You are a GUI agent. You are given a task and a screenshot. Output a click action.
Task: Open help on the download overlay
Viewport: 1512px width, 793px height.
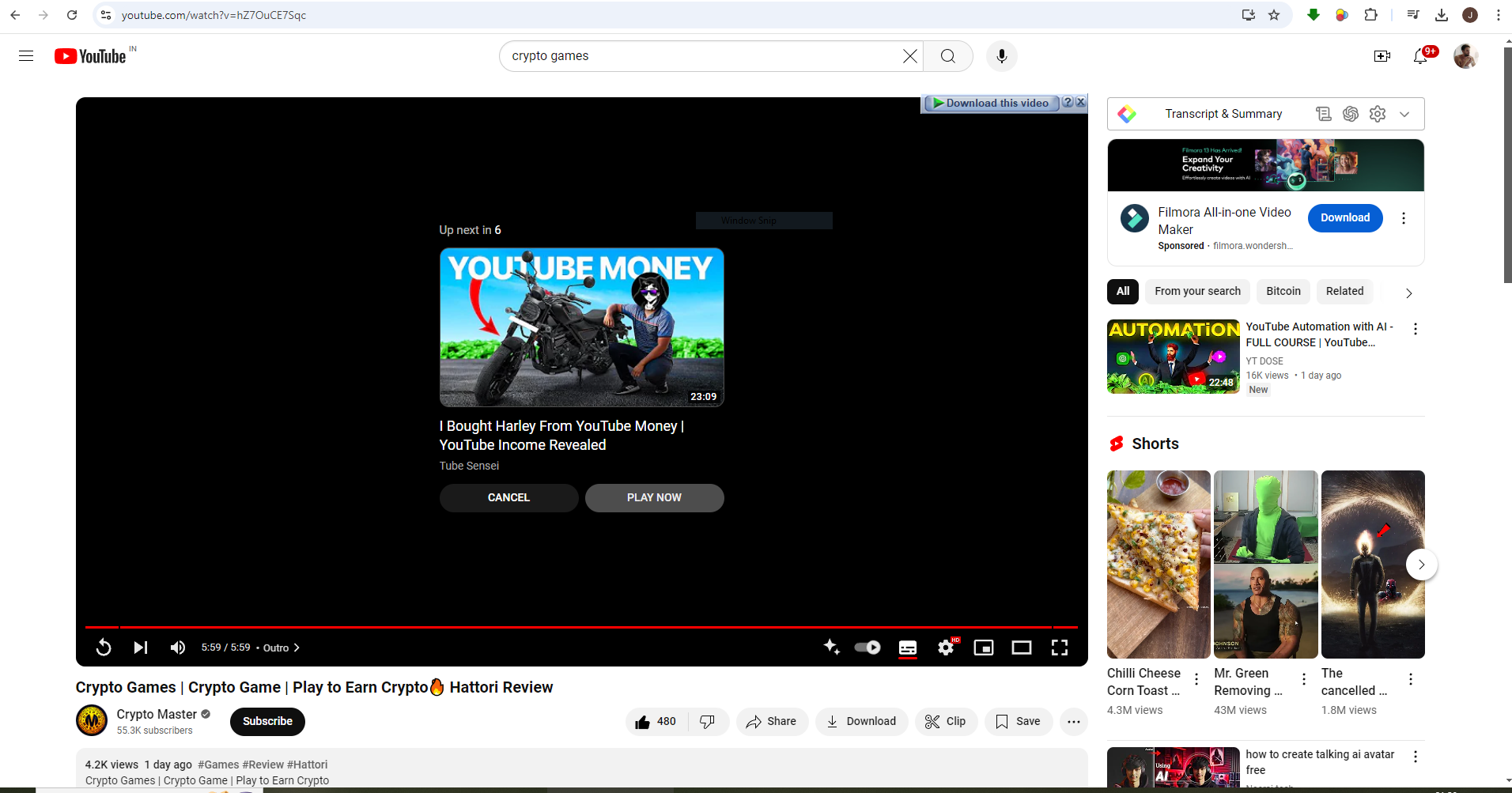click(x=1068, y=103)
